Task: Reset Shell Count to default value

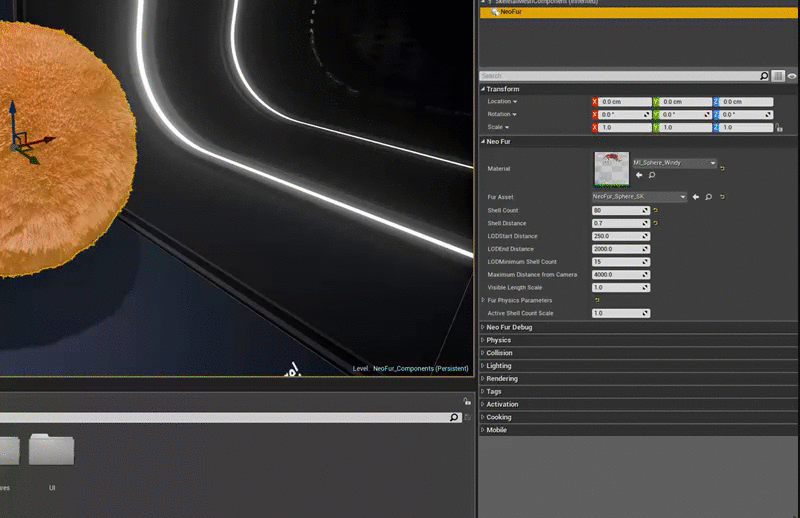Action: [x=656, y=210]
